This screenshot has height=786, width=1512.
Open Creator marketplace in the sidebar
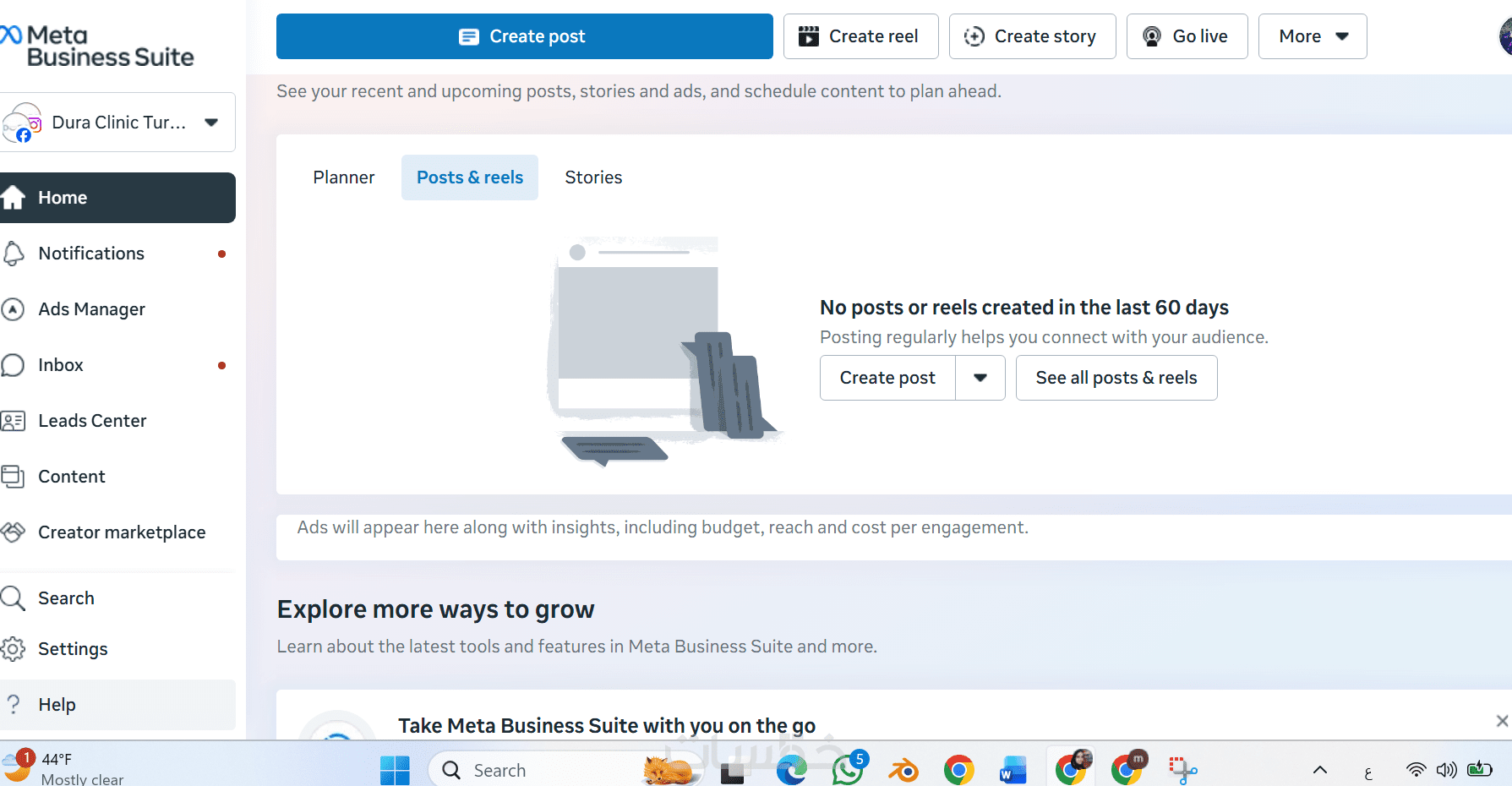point(117,532)
